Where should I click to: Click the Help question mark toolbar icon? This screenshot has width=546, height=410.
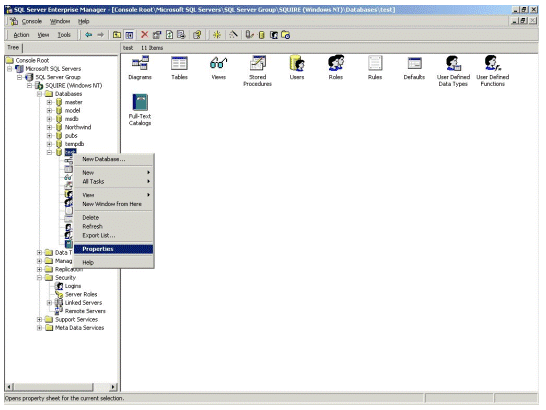[197, 35]
